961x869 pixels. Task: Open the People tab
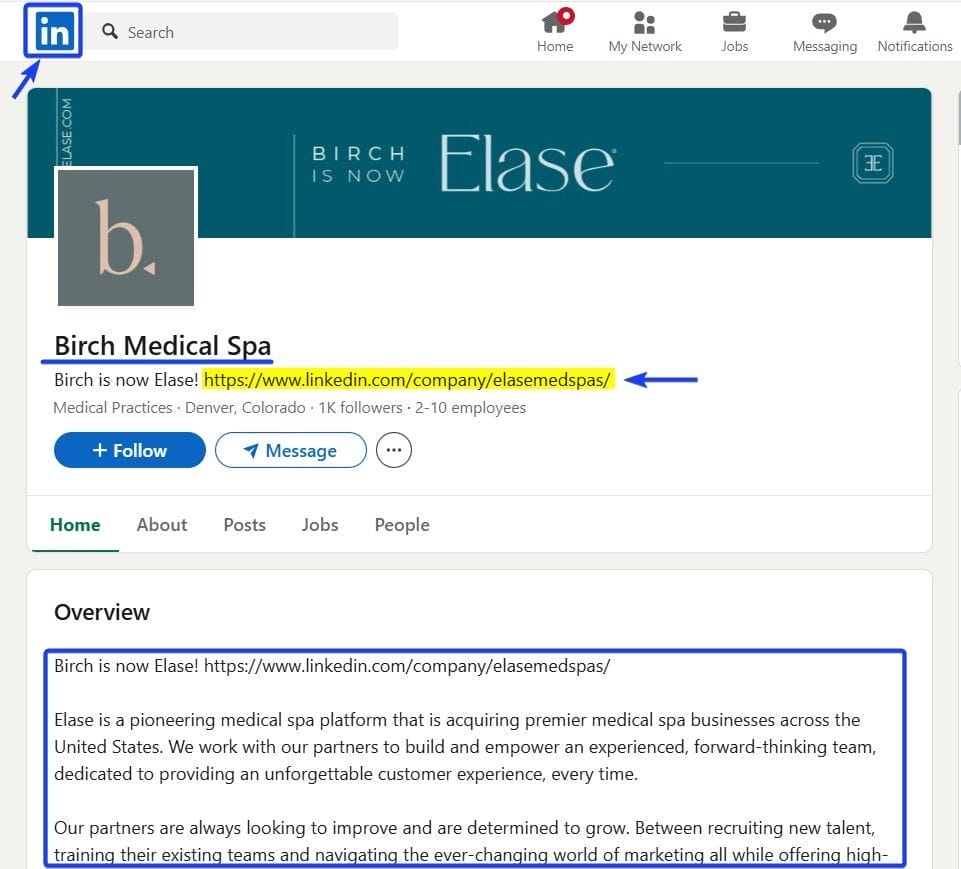(x=401, y=524)
